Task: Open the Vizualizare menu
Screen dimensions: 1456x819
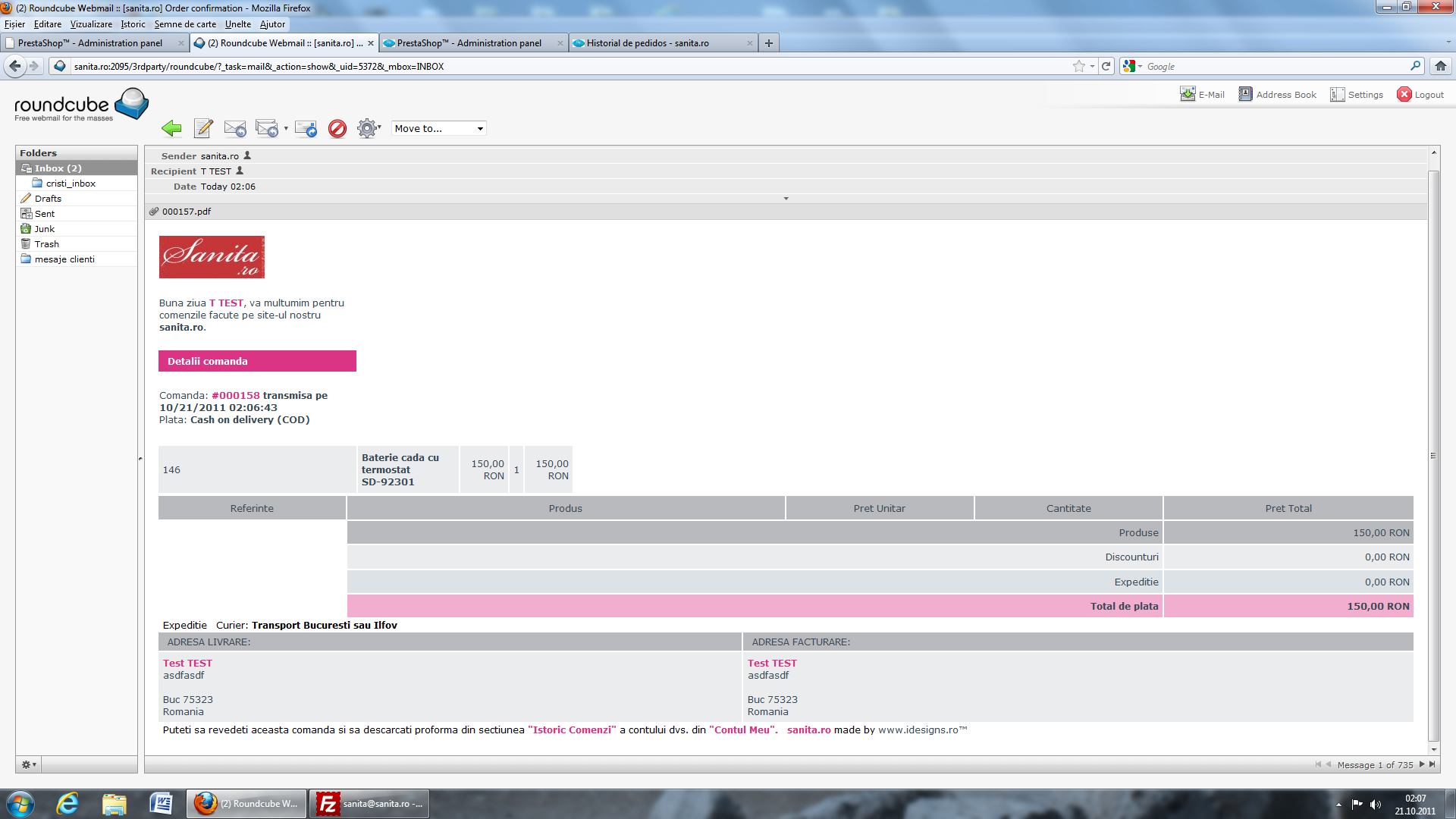Action: point(91,24)
